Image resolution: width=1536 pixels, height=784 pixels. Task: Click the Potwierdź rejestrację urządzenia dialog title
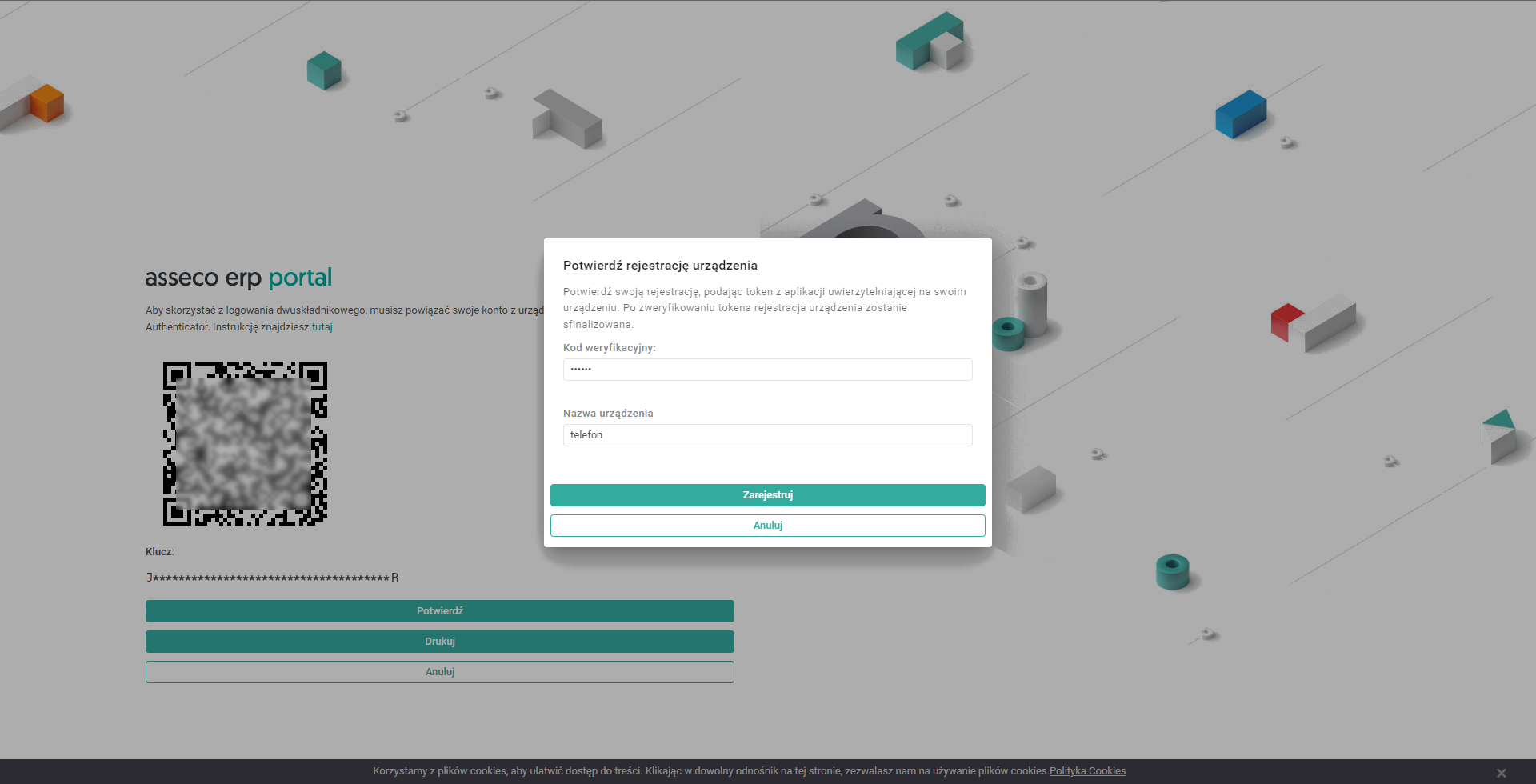point(660,266)
